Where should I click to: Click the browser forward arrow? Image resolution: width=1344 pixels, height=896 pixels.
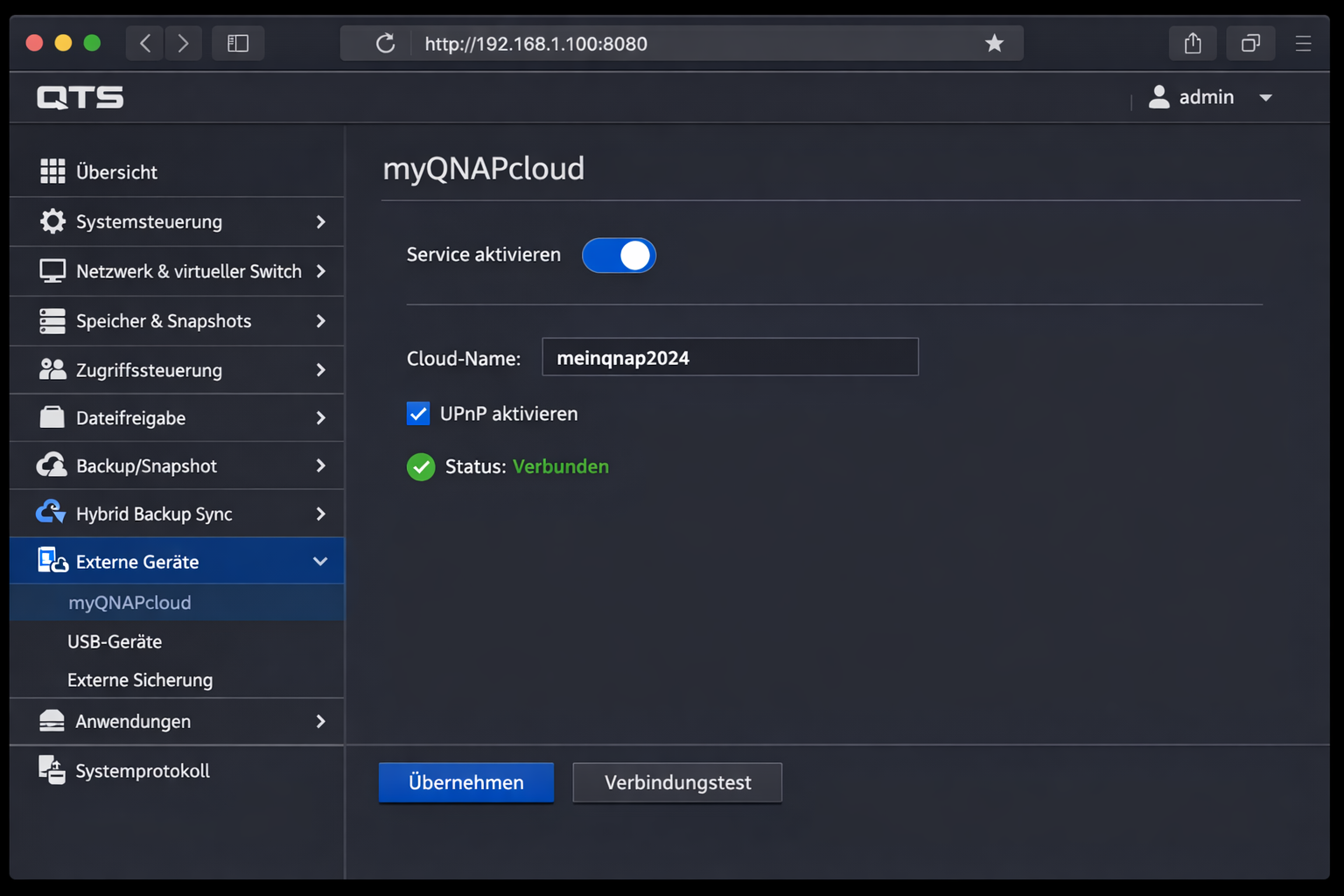(x=183, y=43)
